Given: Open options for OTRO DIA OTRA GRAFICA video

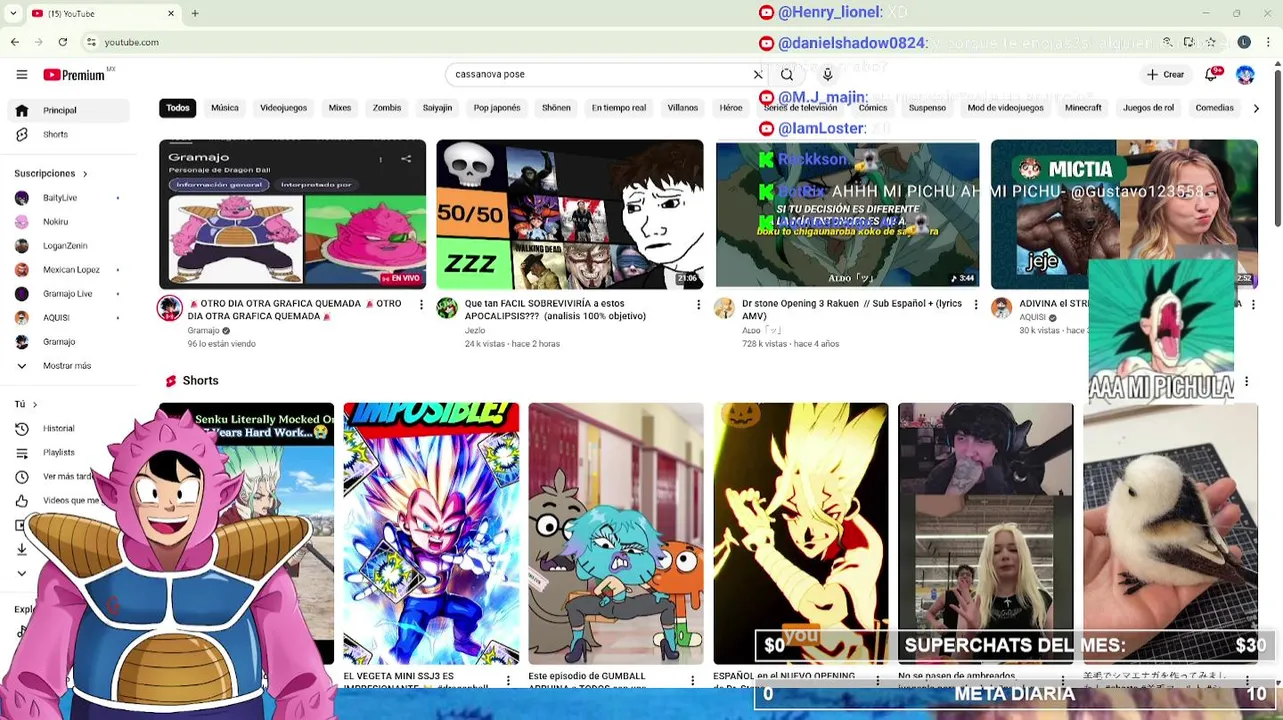Looking at the screenshot, I should [x=421, y=304].
